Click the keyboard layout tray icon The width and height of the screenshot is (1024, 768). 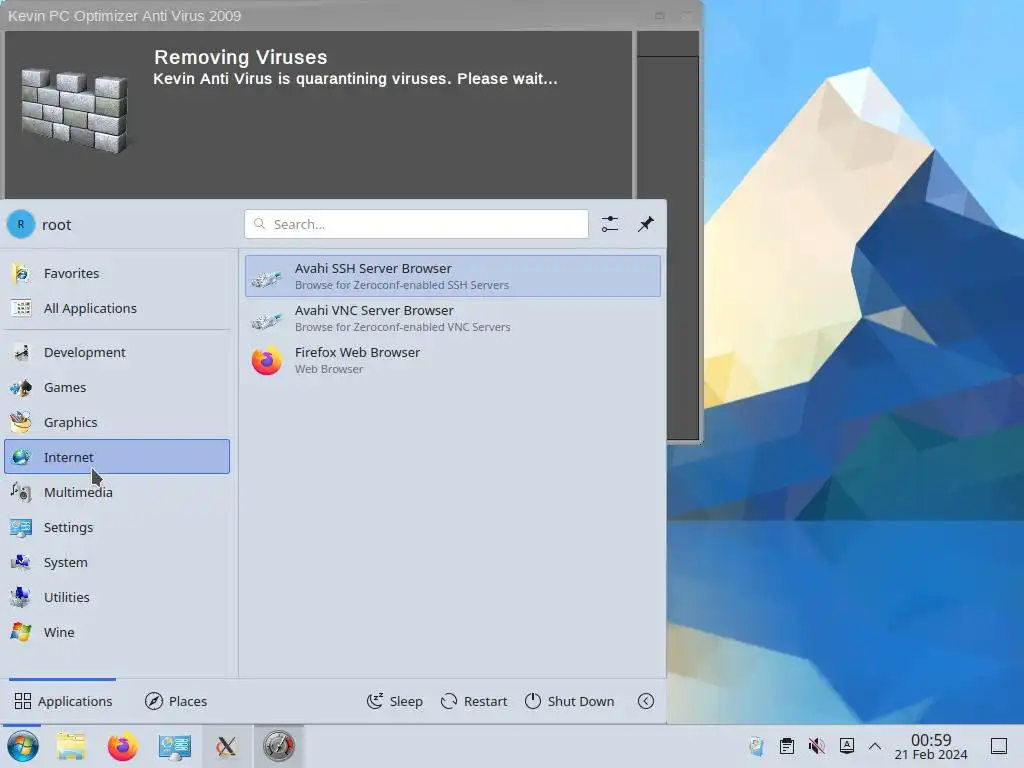pos(846,746)
